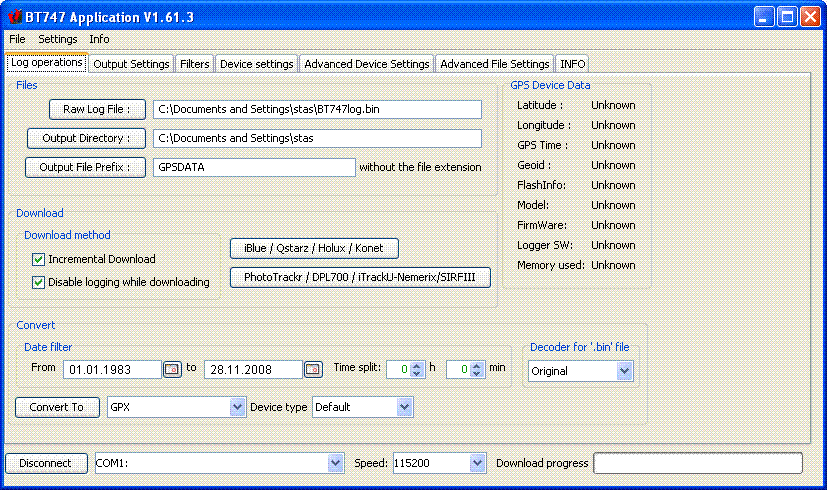Click the BT747 application title bar icon
The width and height of the screenshot is (827, 490).
tap(14, 16)
